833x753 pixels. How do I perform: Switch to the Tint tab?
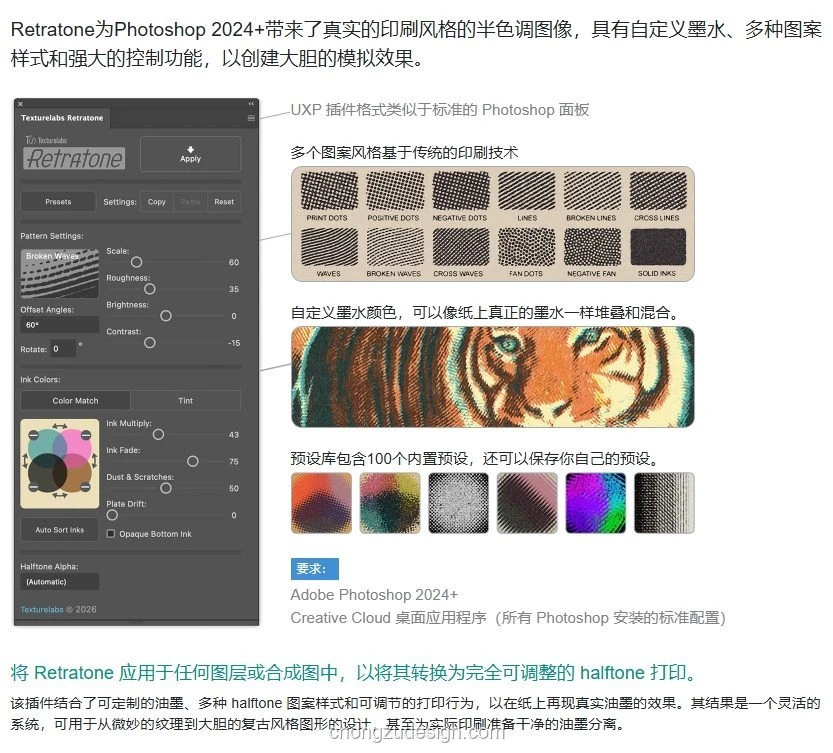[x=185, y=401]
